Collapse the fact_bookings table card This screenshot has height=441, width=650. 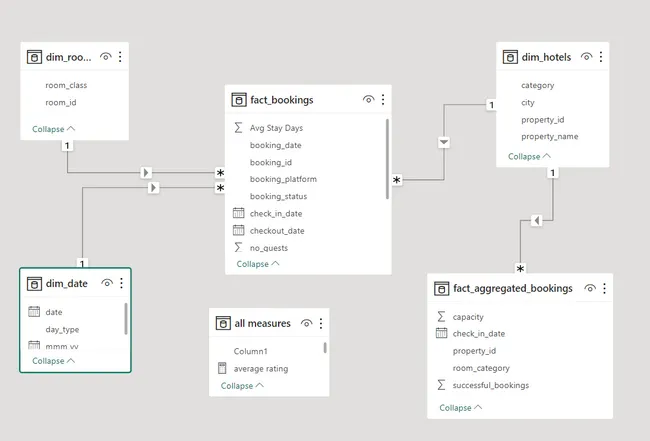(x=258, y=264)
